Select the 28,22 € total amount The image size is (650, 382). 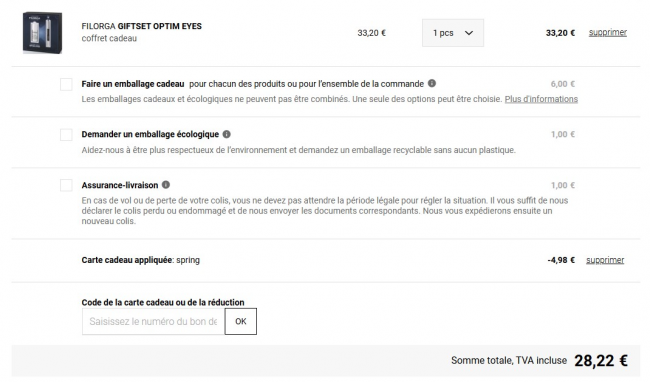[601, 361]
